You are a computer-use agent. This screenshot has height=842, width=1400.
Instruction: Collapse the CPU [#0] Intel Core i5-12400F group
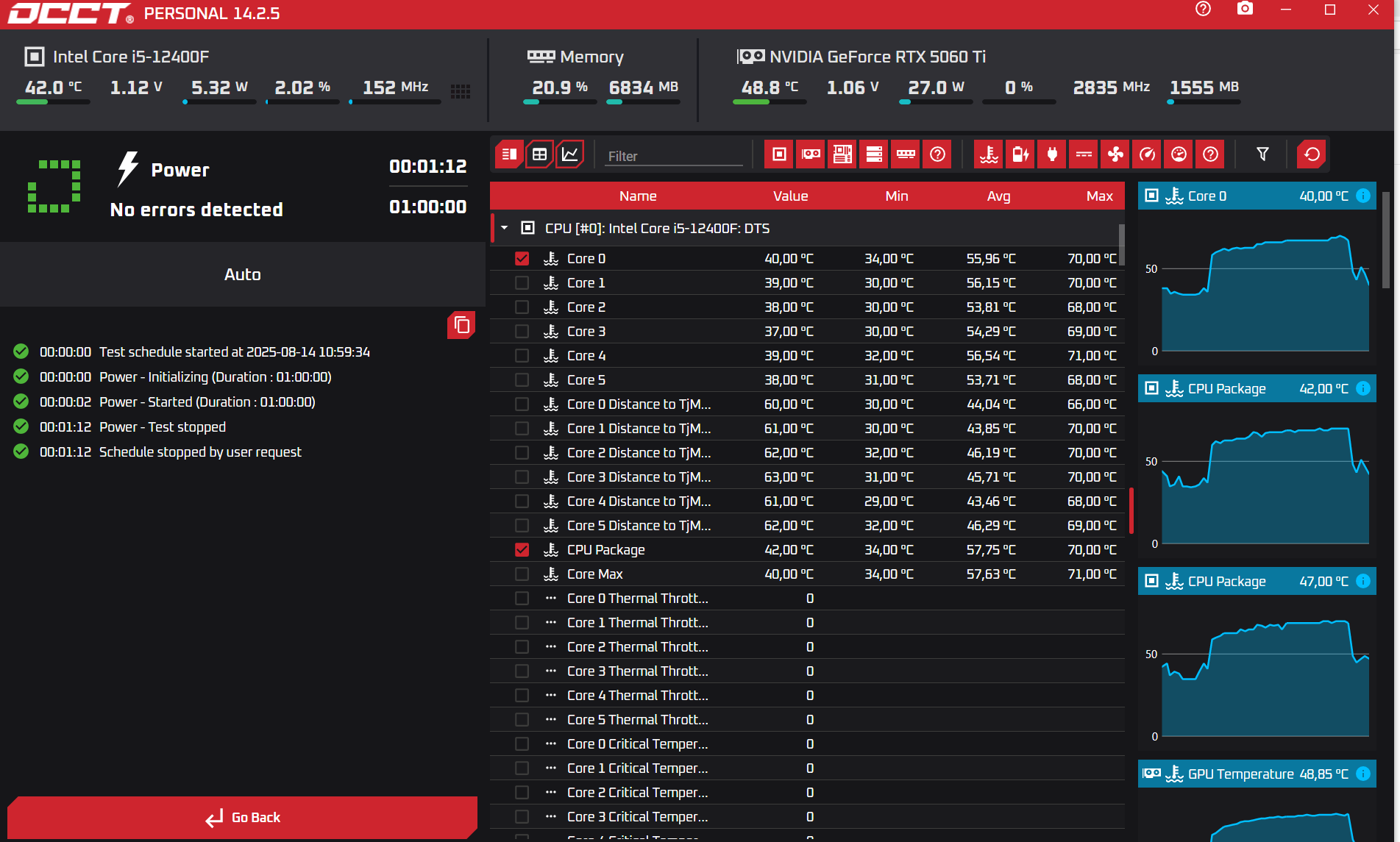(x=504, y=228)
